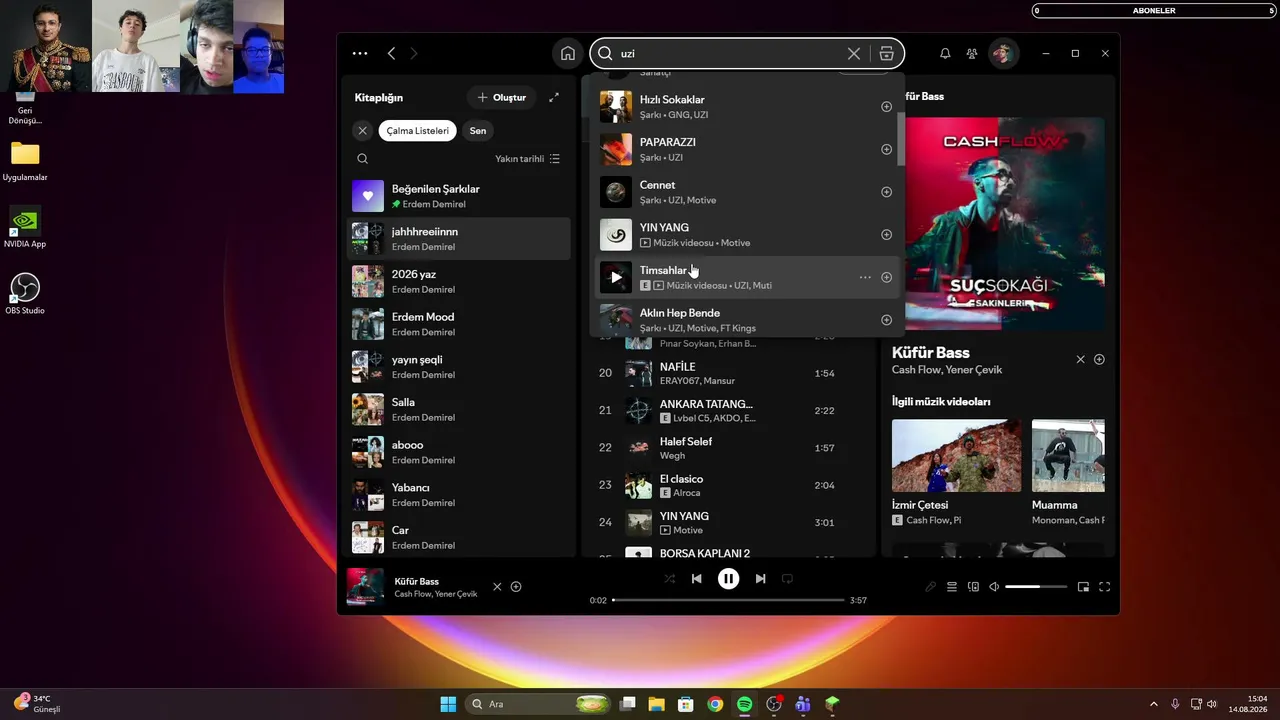The height and width of the screenshot is (720, 1280).
Task: Open File Explorer from the taskbar
Action: [657, 704]
